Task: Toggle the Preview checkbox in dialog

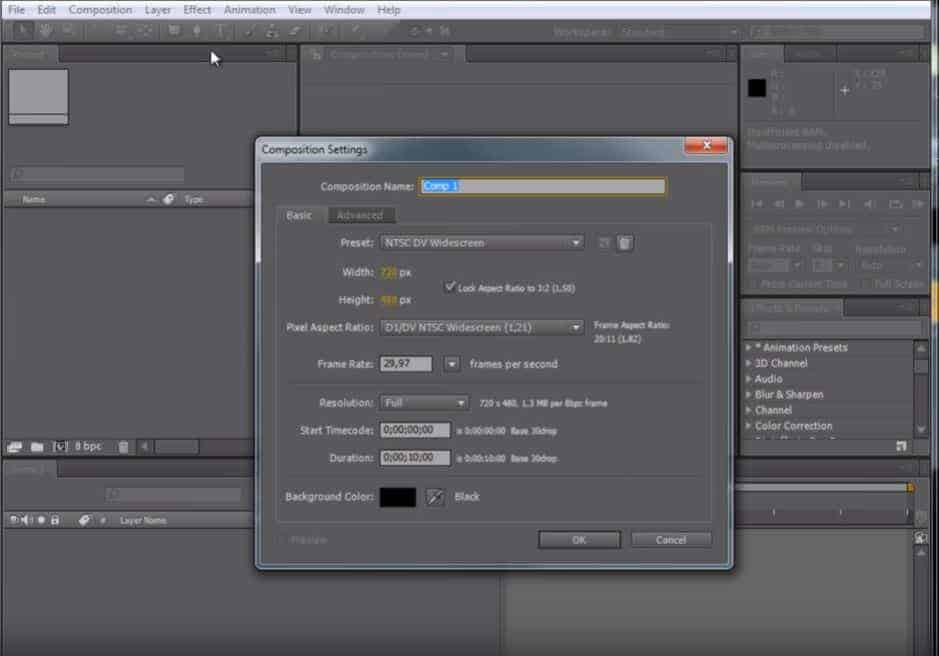Action: click(x=280, y=540)
